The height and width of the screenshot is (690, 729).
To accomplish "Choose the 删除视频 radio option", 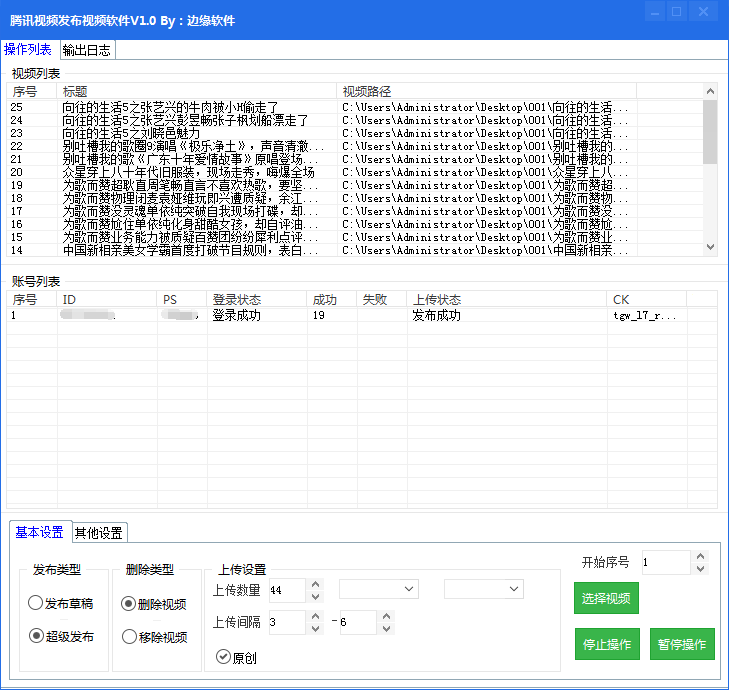I will click(x=154, y=604).
